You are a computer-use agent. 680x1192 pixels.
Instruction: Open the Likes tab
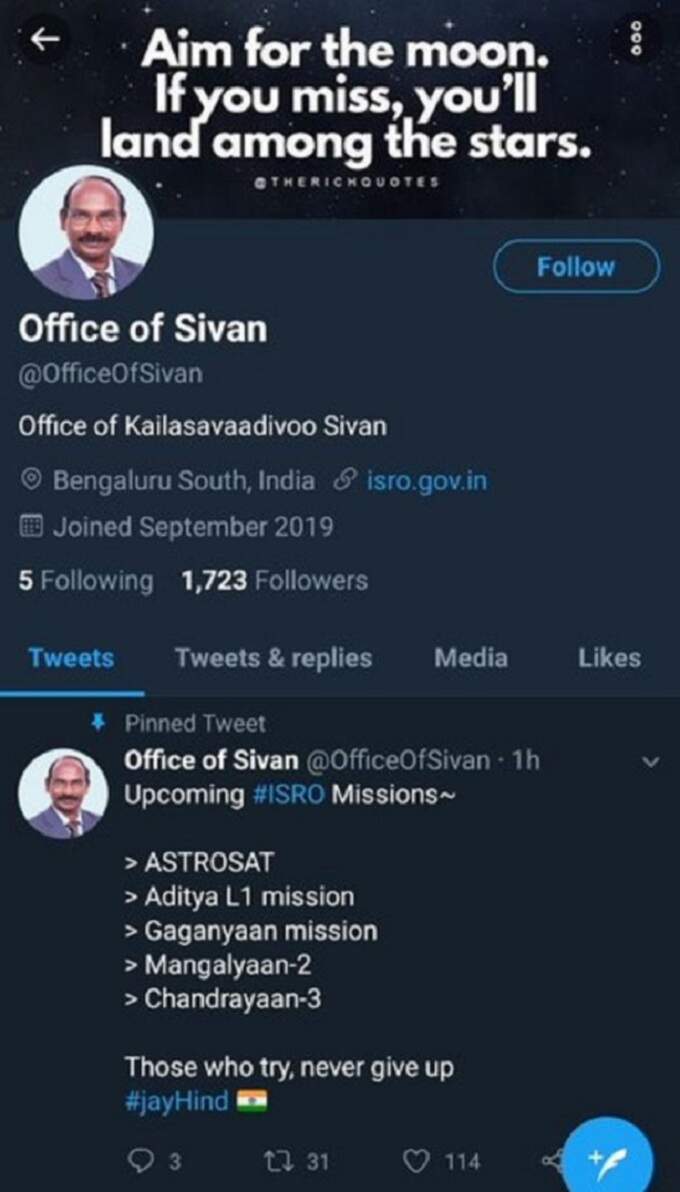pyautogui.click(x=609, y=658)
